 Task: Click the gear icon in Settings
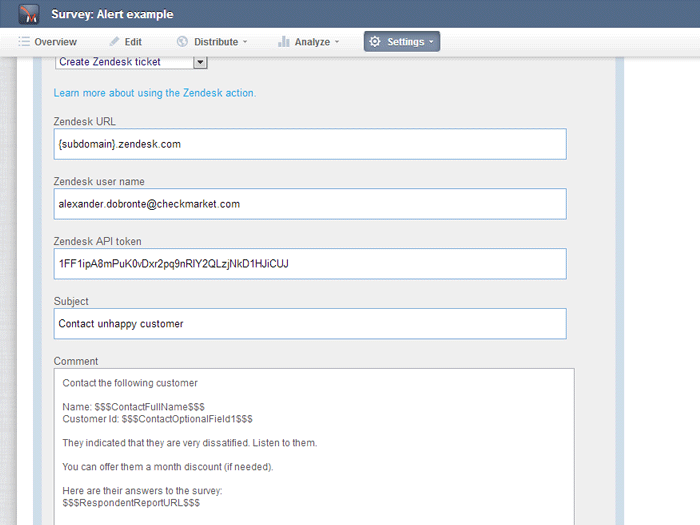coord(374,42)
